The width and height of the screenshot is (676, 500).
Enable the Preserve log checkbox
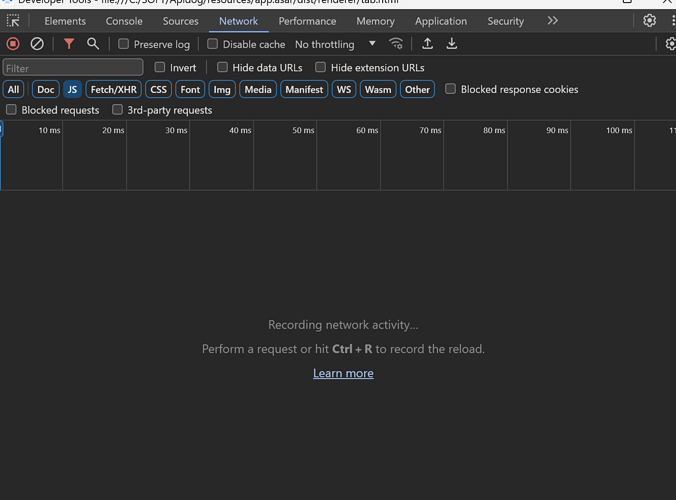124,44
